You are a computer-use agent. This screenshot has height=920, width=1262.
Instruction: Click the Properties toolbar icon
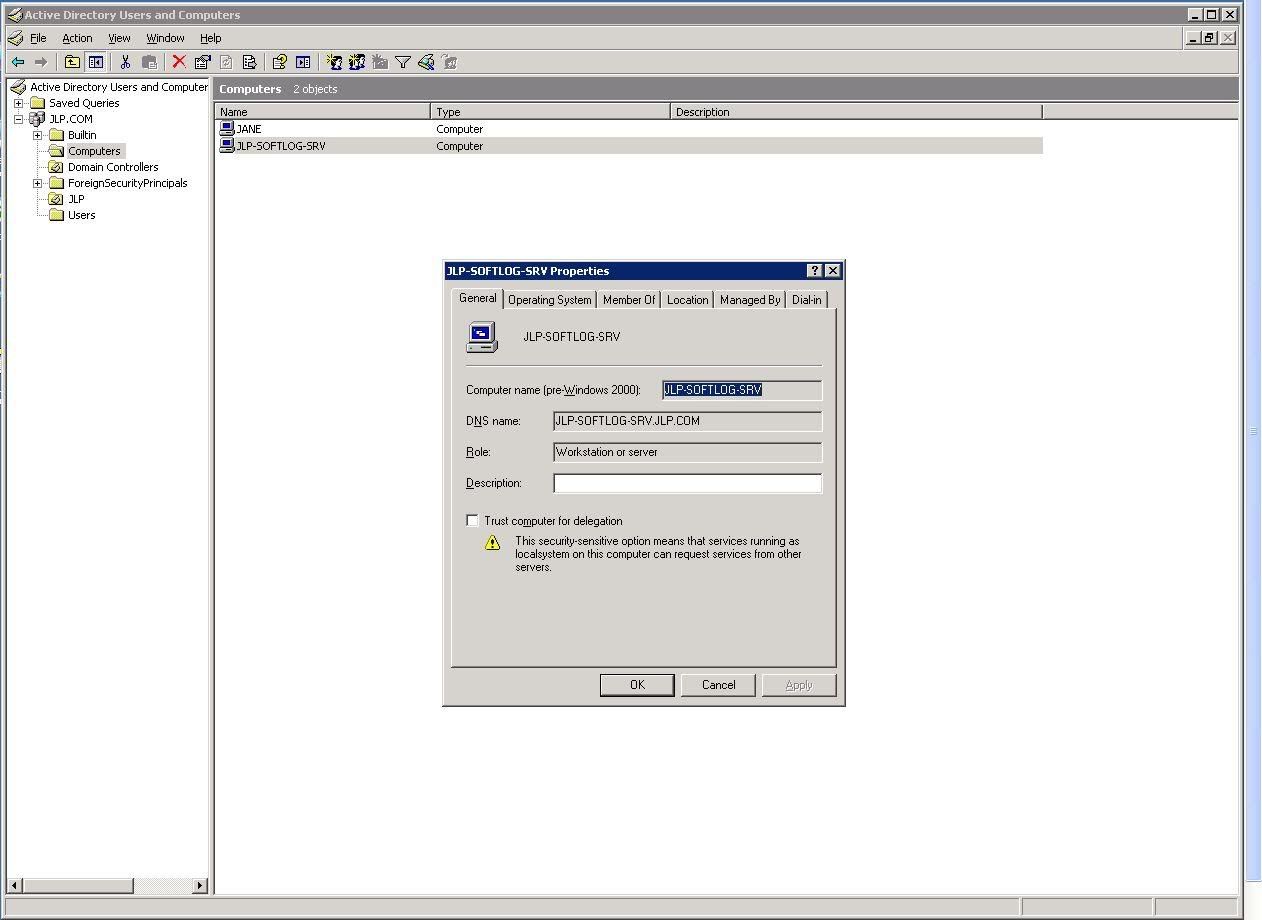coord(202,62)
